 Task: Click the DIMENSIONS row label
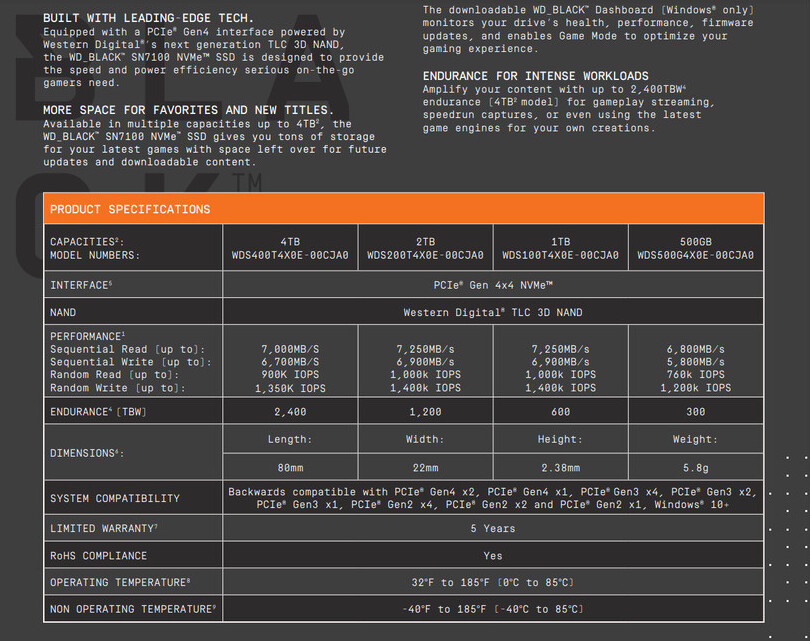pyautogui.click(x=87, y=453)
